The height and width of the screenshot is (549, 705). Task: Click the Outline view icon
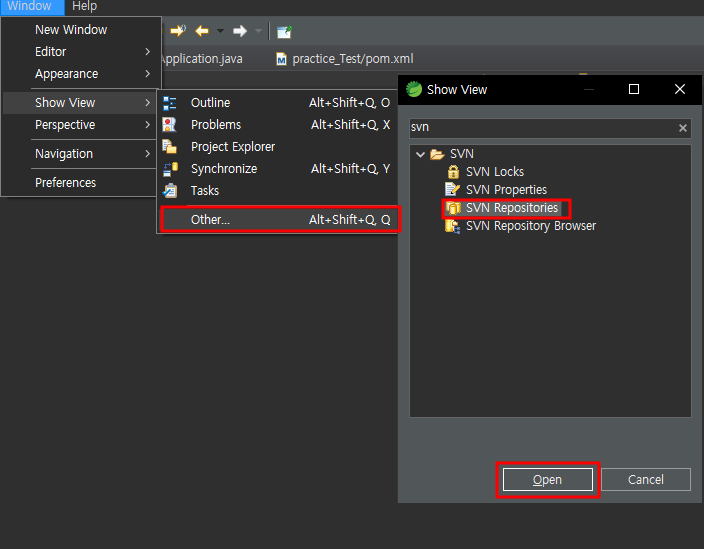170,103
